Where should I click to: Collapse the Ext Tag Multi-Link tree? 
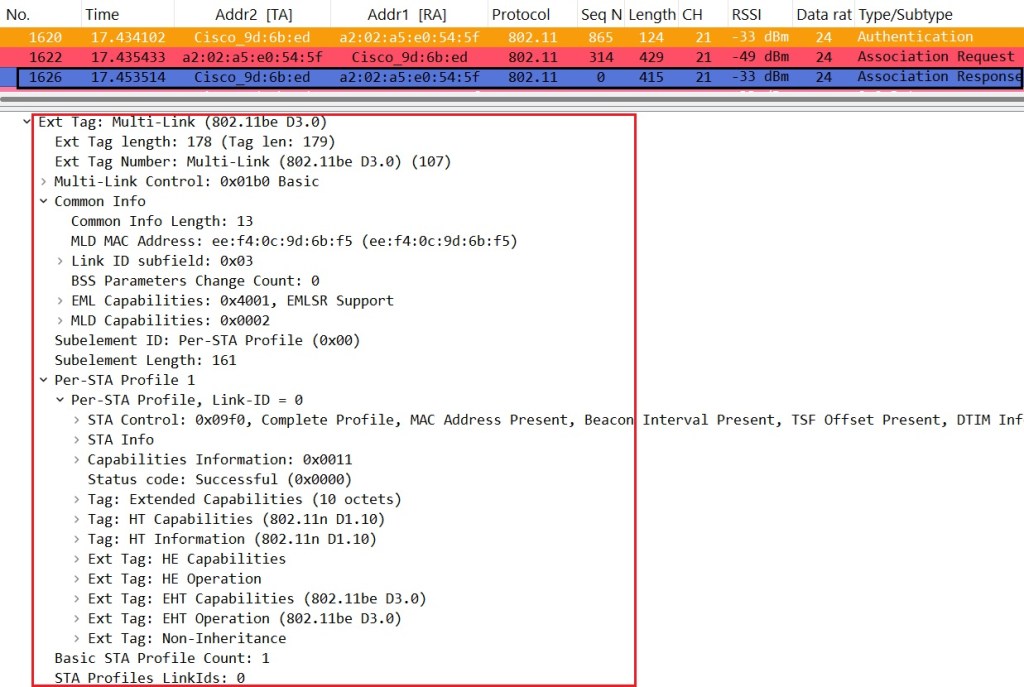27,122
